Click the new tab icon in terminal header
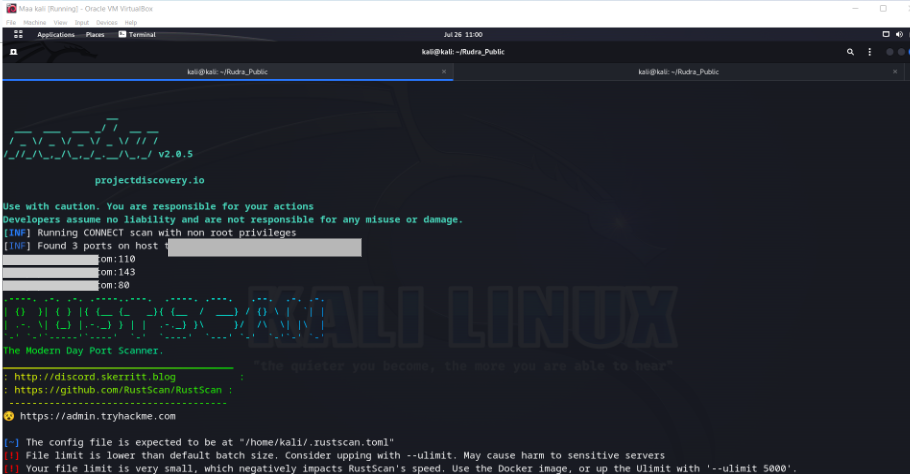This screenshot has width=910, height=474. [13, 52]
